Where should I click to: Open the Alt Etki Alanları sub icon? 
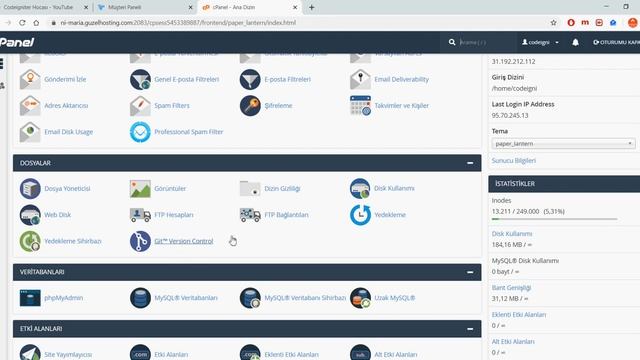[x=360, y=353]
